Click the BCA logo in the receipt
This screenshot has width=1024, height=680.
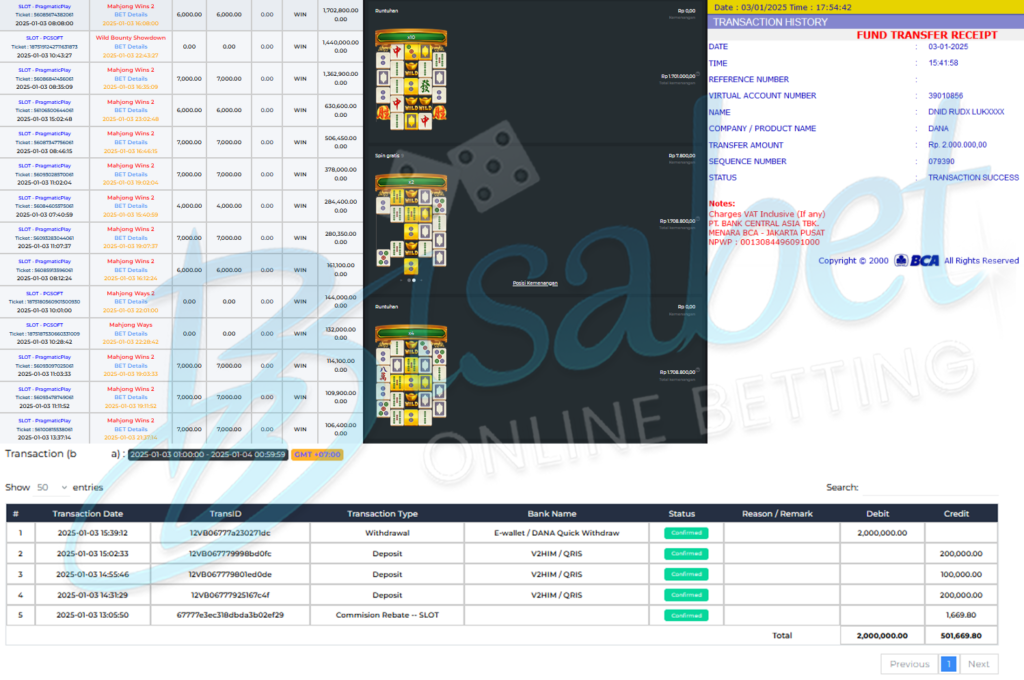click(x=917, y=261)
